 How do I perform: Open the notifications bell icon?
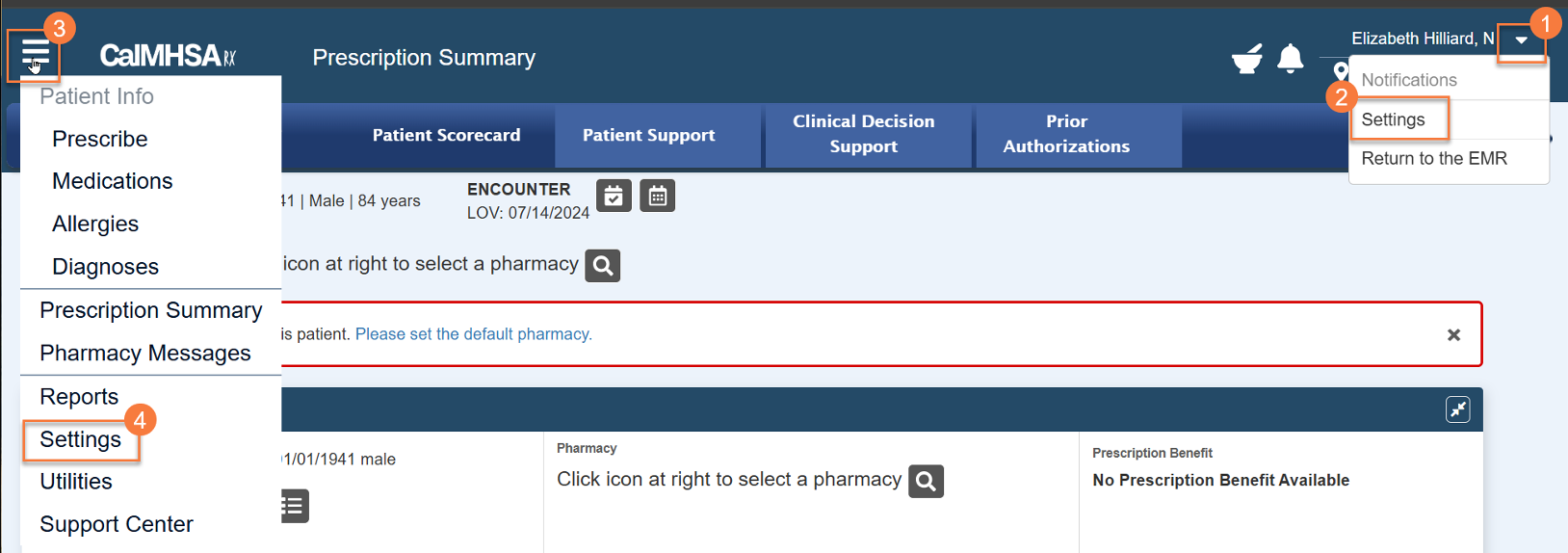[1290, 59]
